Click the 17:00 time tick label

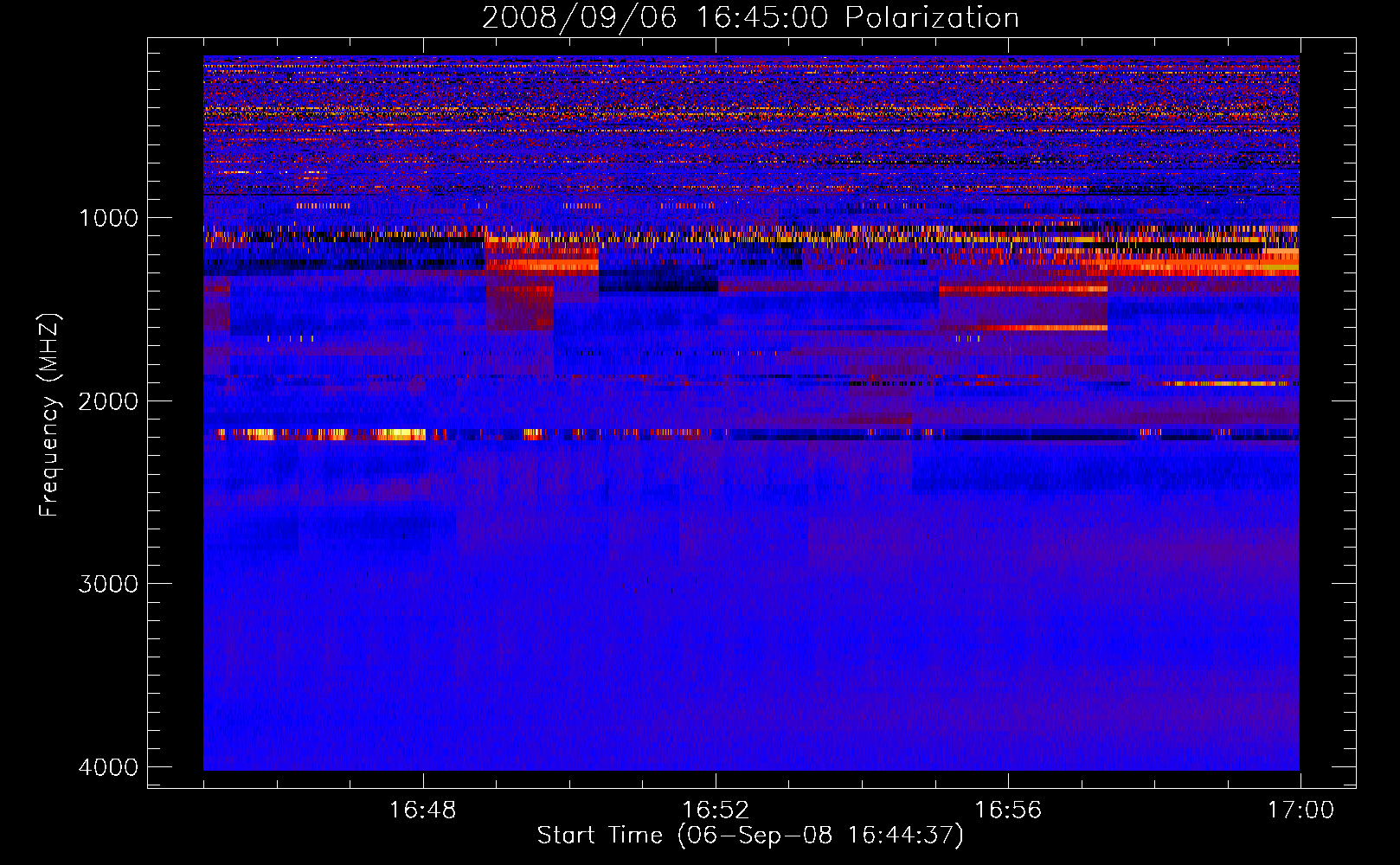point(1300,811)
